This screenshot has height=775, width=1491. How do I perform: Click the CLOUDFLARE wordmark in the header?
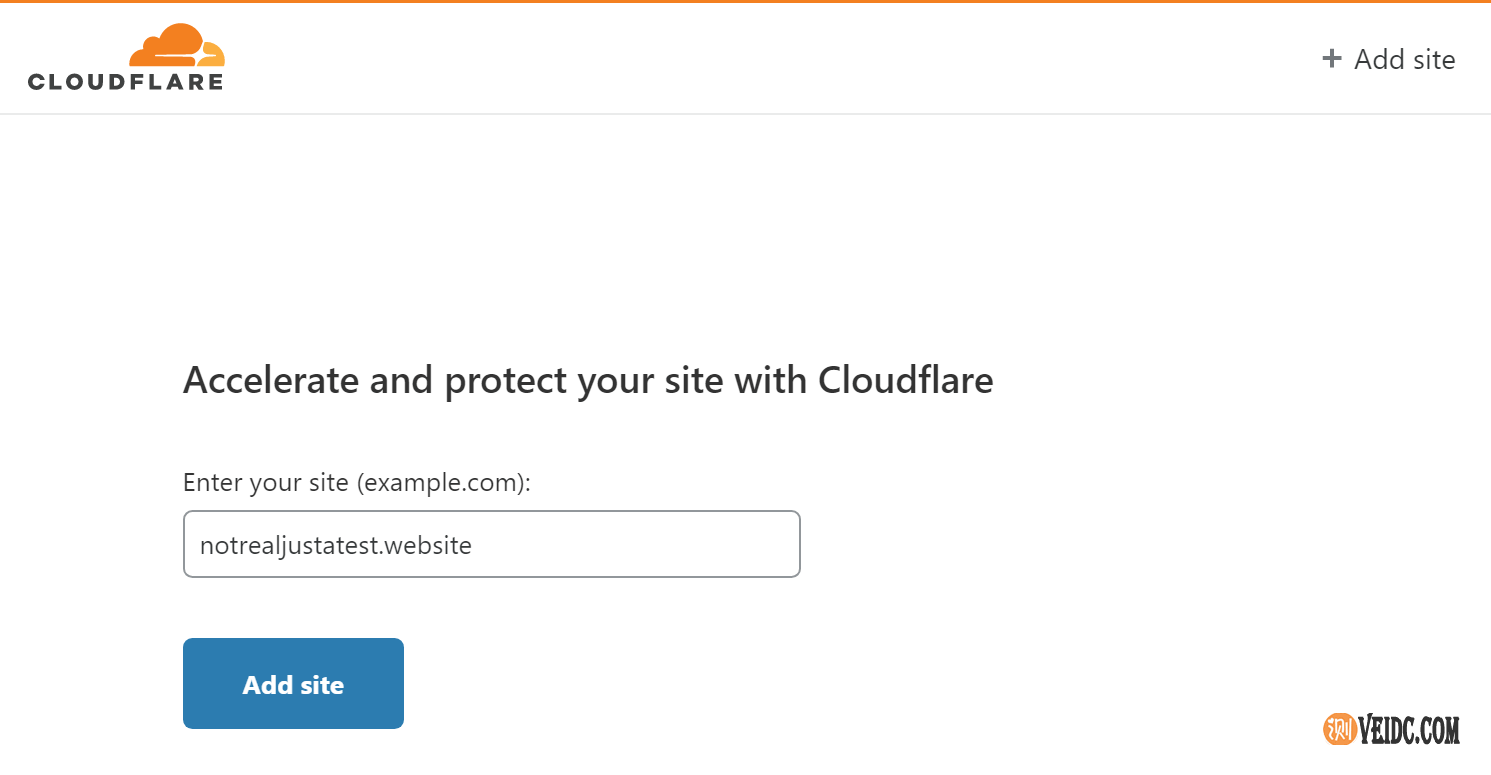coord(126,83)
